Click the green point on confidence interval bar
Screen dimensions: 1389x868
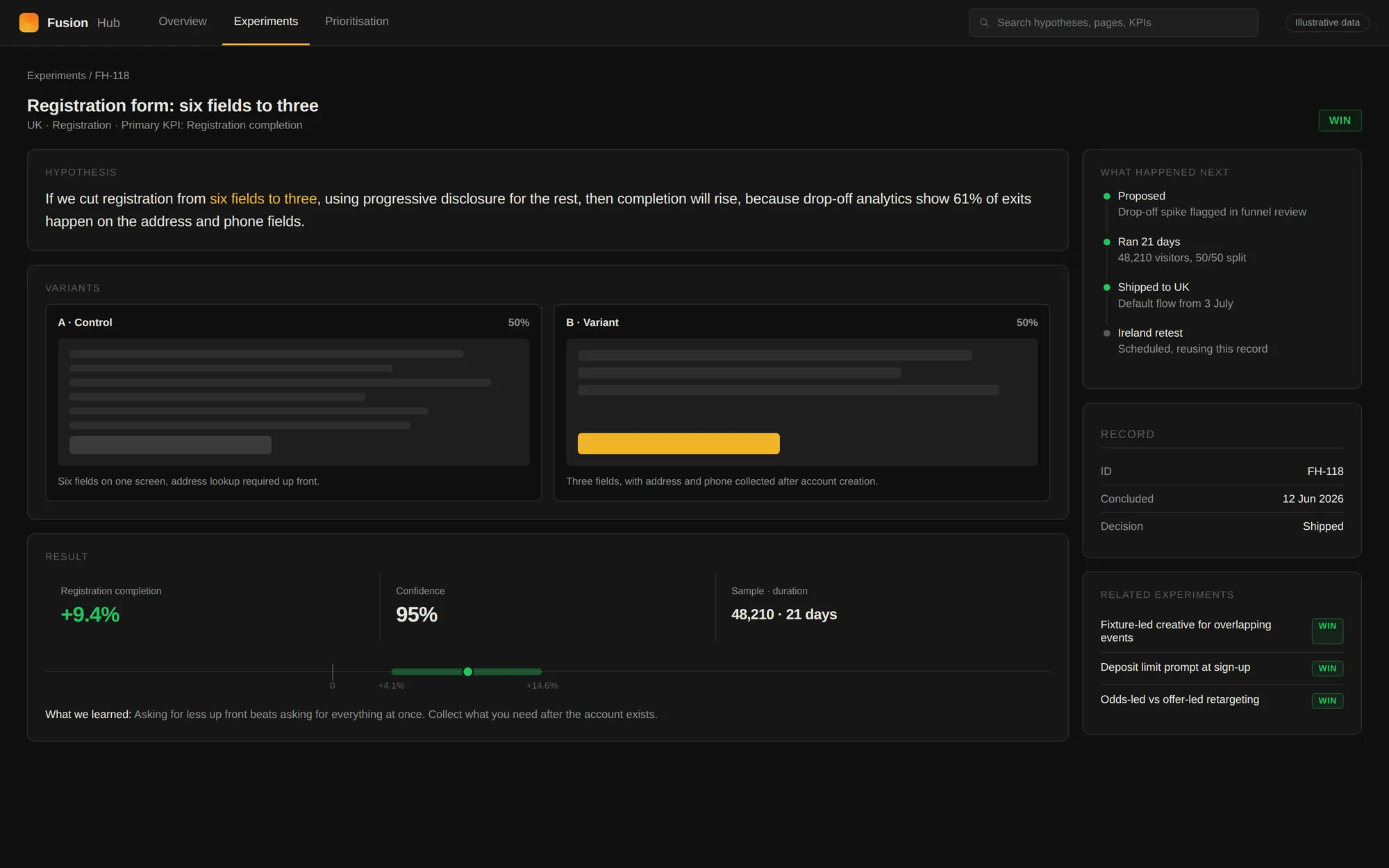pos(467,671)
